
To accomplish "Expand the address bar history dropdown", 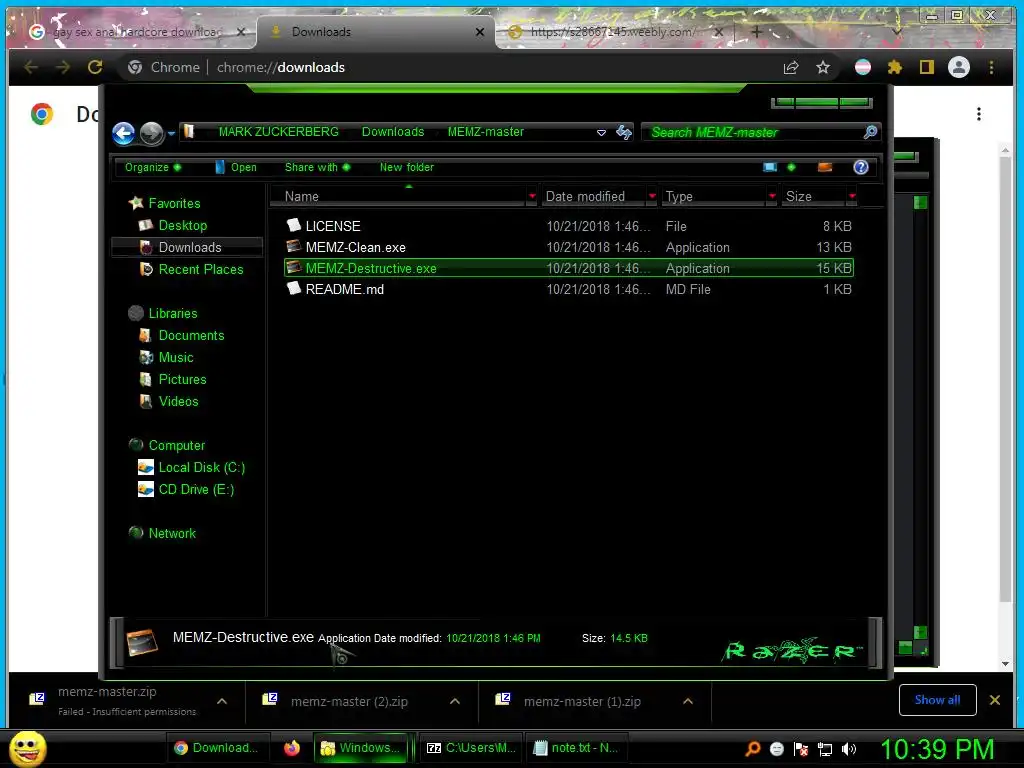I will (x=601, y=133).
